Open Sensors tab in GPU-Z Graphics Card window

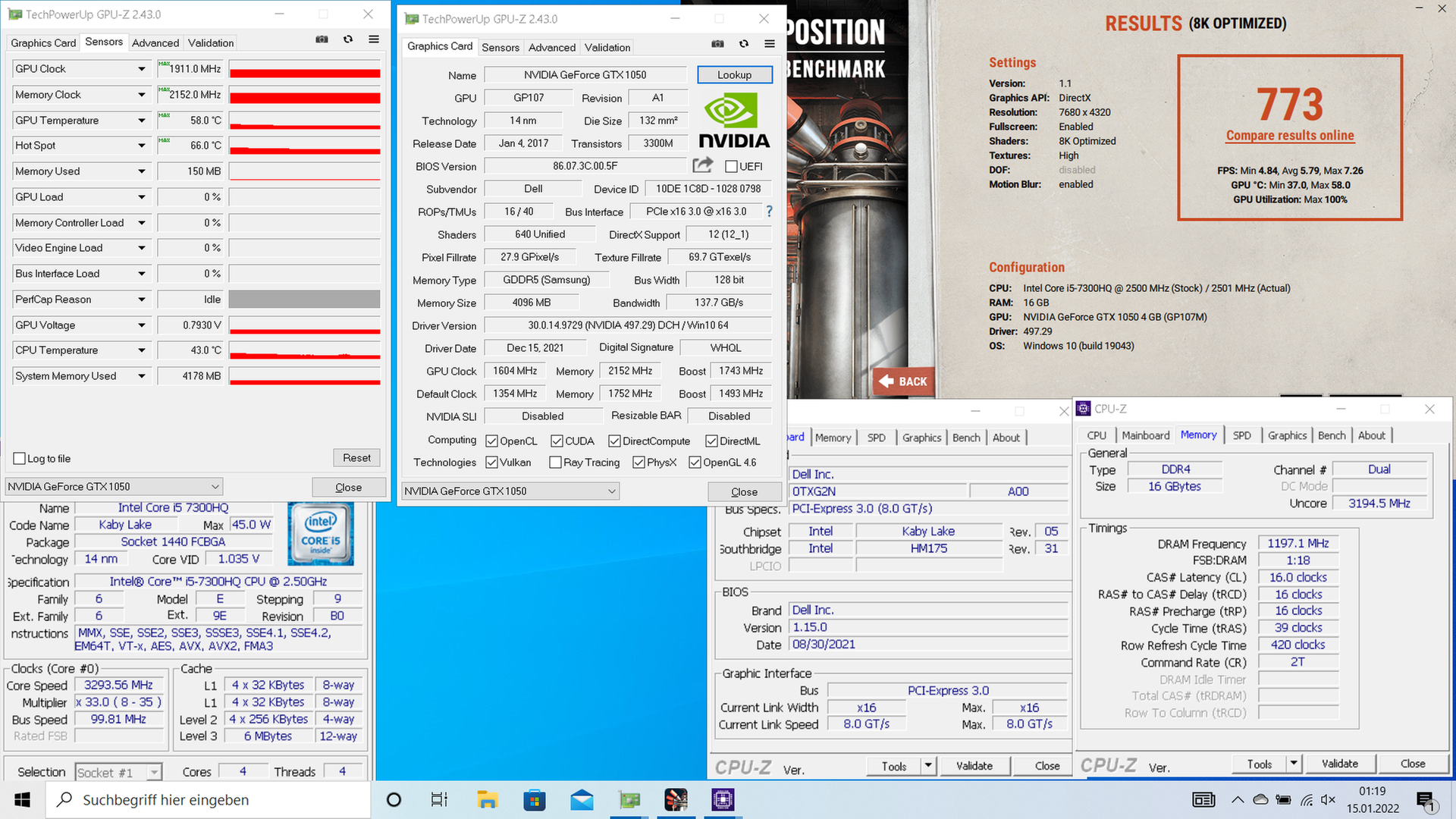pyautogui.click(x=500, y=48)
